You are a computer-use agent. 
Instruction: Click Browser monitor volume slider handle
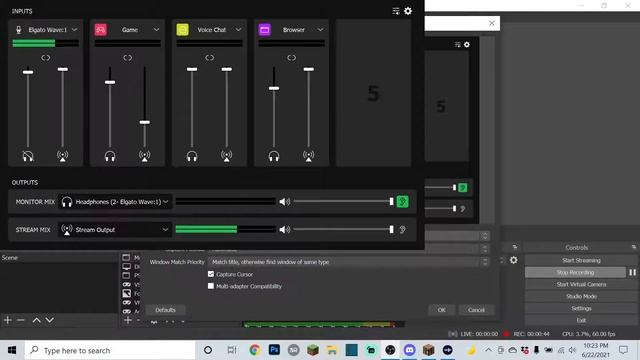tap(274, 88)
